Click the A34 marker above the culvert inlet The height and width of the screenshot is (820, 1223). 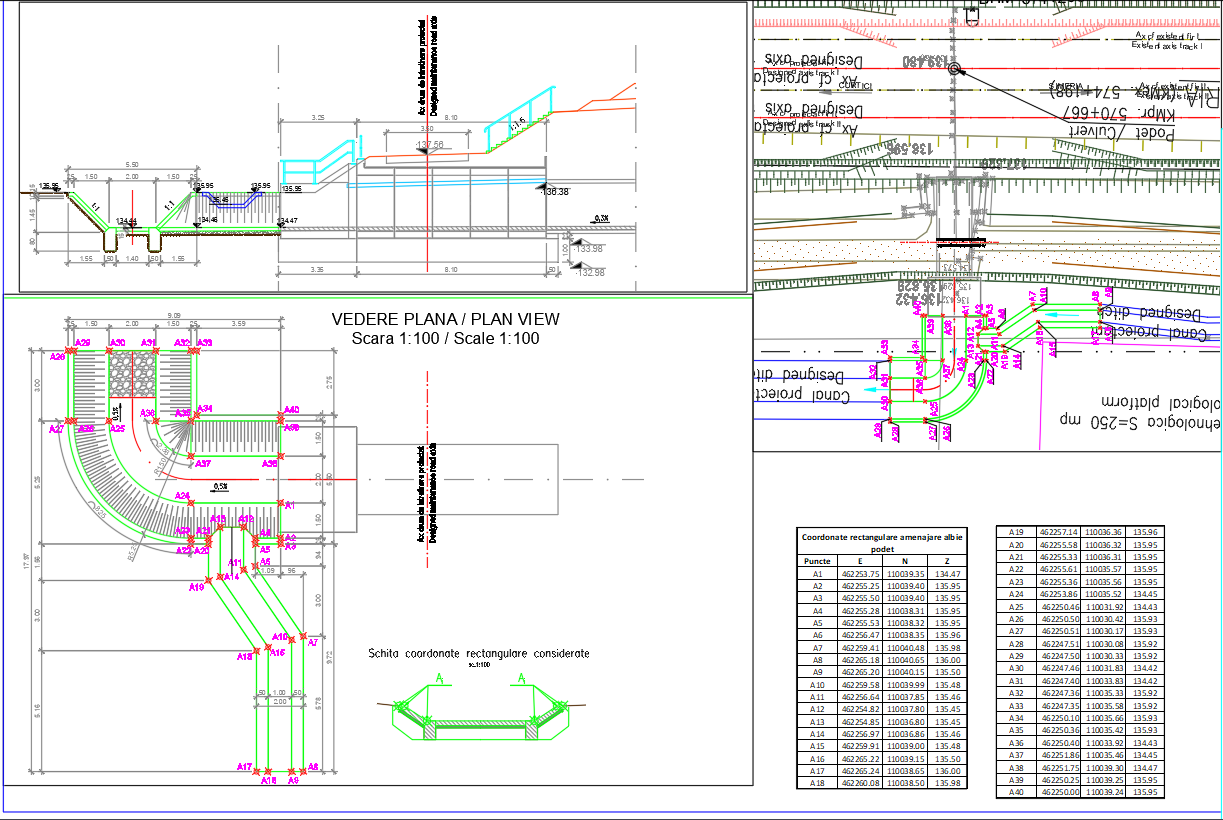(195, 415)
